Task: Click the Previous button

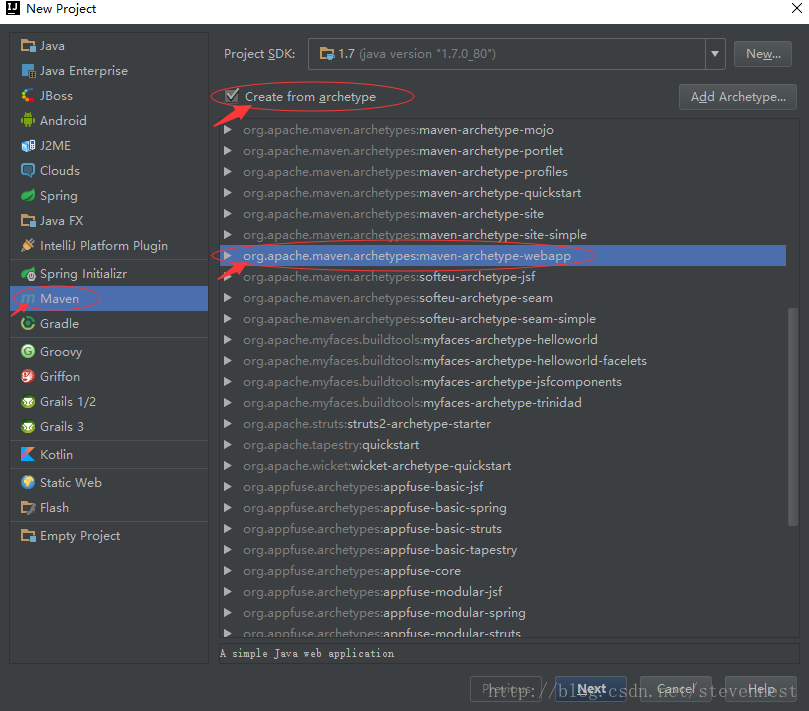Action: [x=506, y=689]
